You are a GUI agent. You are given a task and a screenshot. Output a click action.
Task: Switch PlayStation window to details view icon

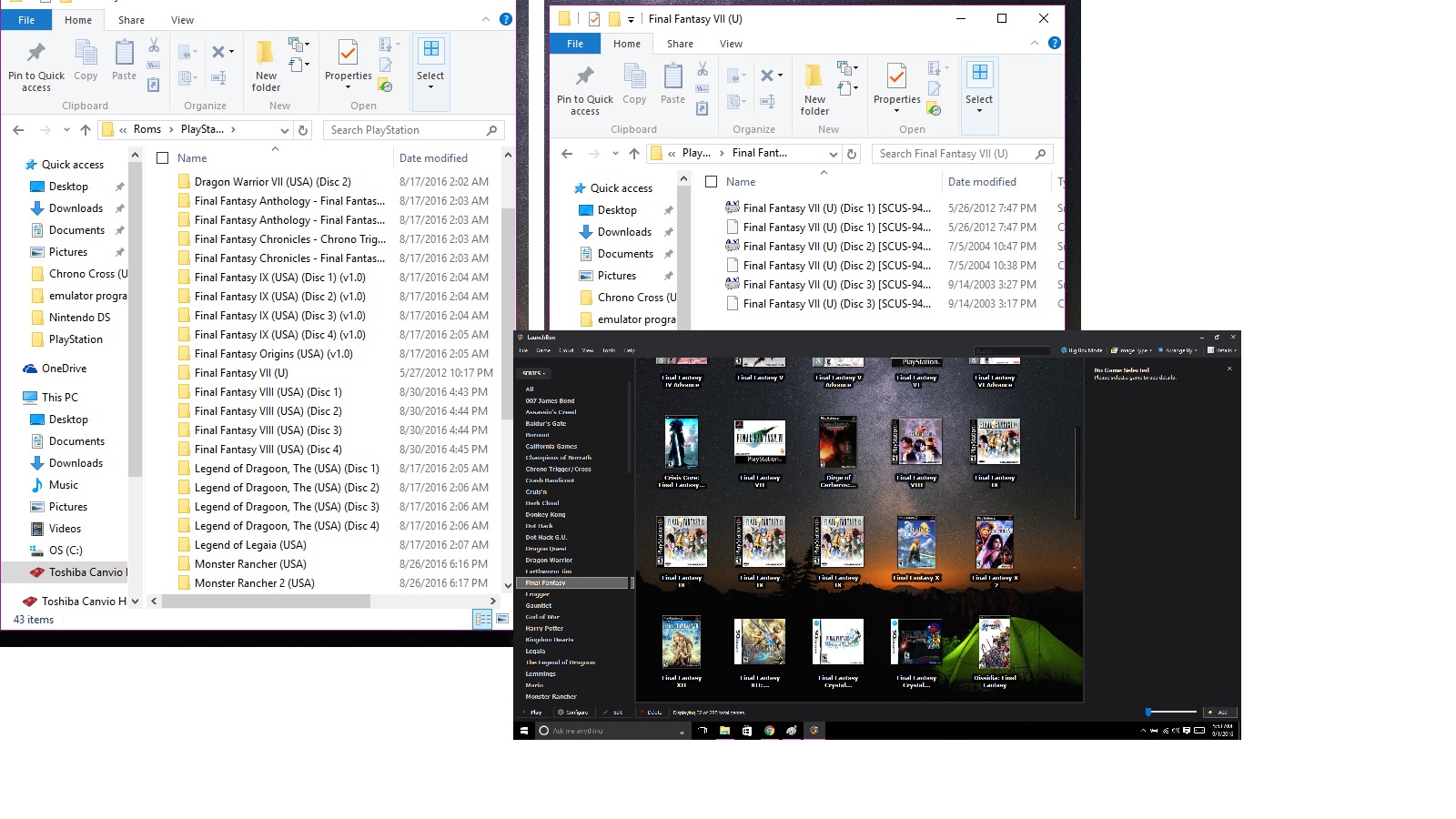click(482, 619)
